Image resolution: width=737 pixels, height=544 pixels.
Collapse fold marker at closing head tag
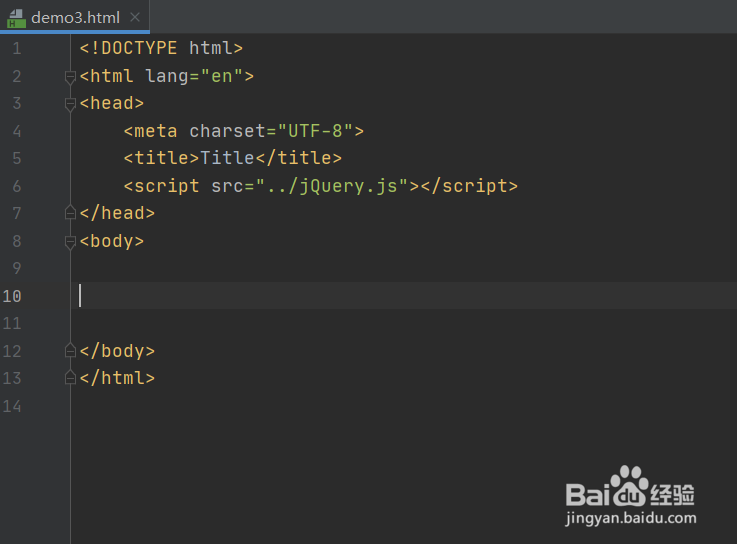70,213
